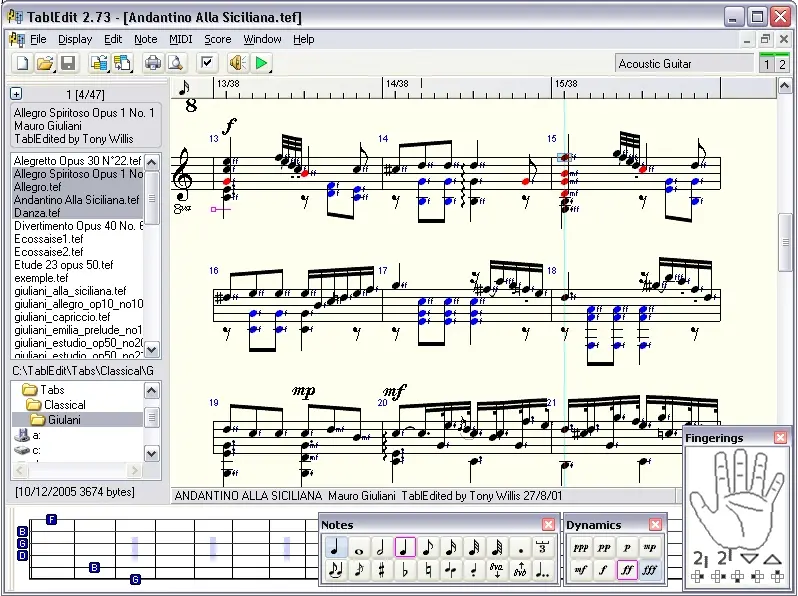This screenshot has height=596, width=798.
Task: Click the Print icon in toolbar
Action: pyautogui.click(x=152, y=63)
